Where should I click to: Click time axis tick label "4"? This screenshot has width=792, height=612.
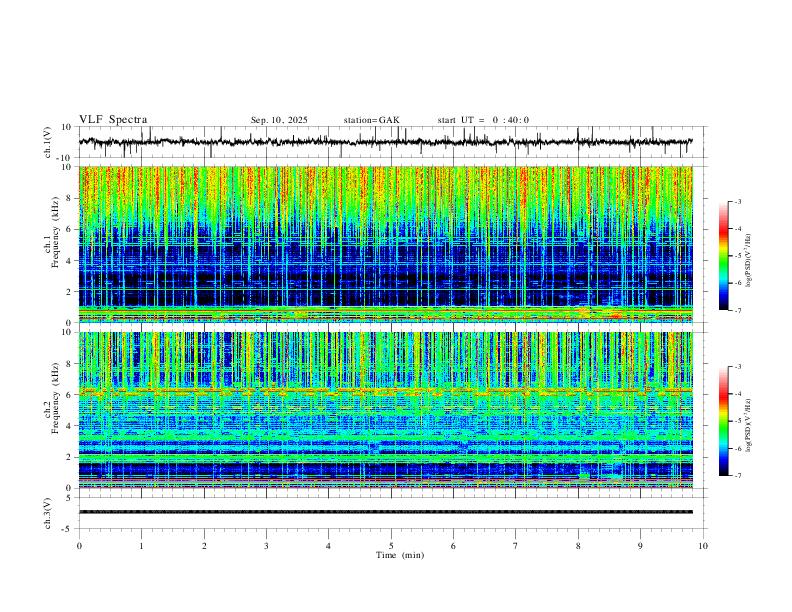click(329, 546)
